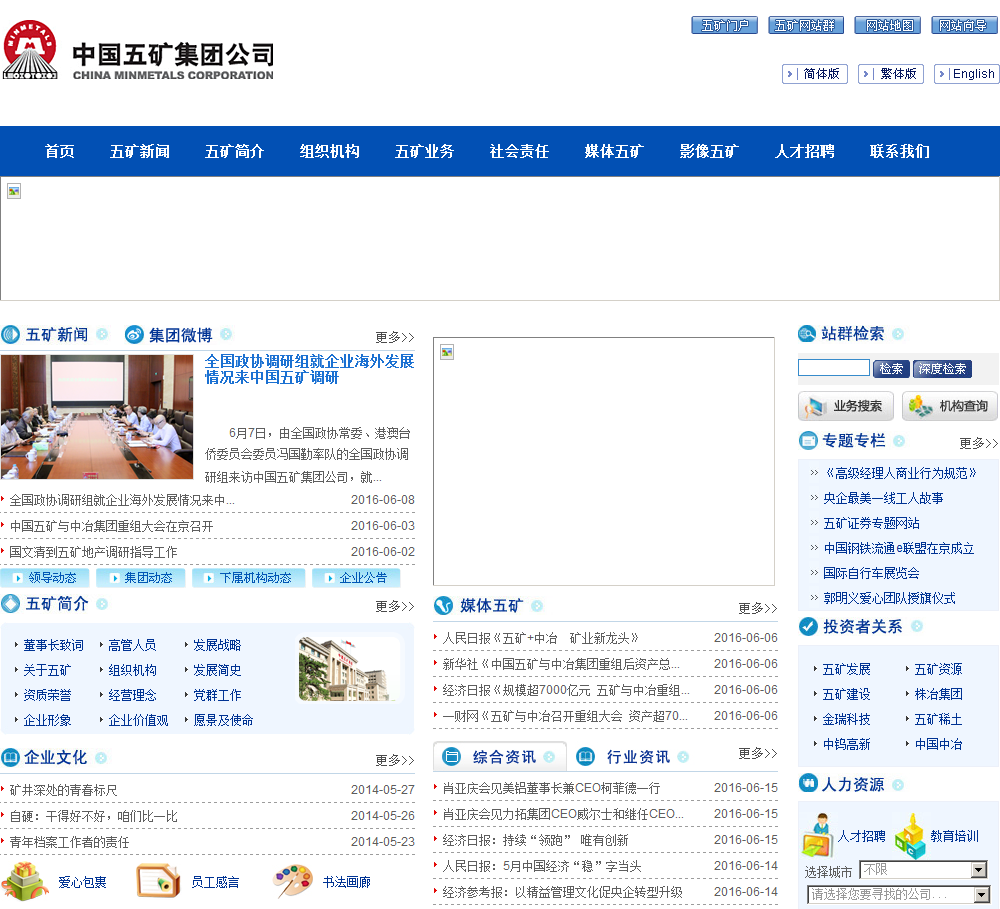Open the 下属机构动态 category

249,578
